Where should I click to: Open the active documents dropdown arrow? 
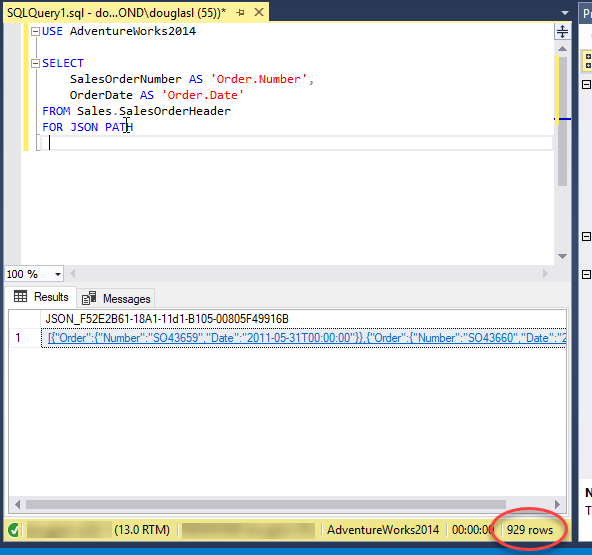pyautogui.click(x=565, y=13)
